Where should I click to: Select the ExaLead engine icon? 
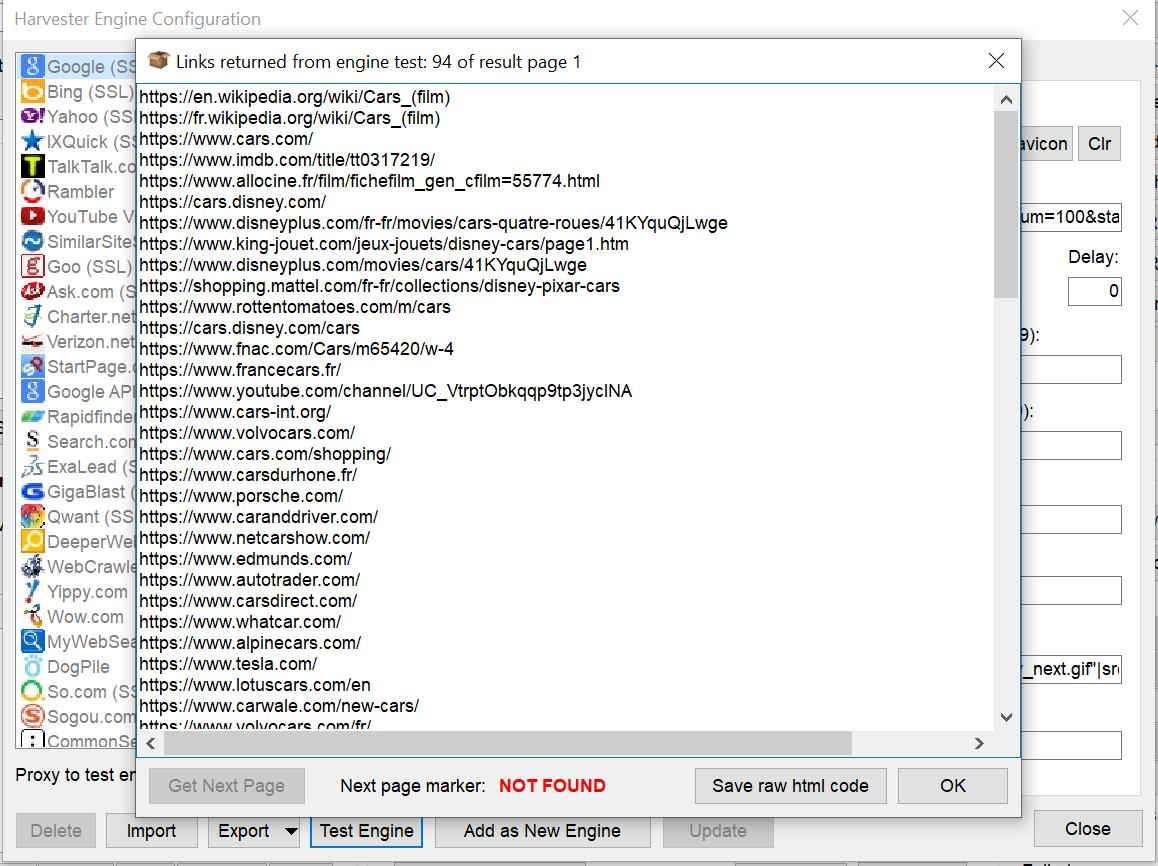[32, 467]
